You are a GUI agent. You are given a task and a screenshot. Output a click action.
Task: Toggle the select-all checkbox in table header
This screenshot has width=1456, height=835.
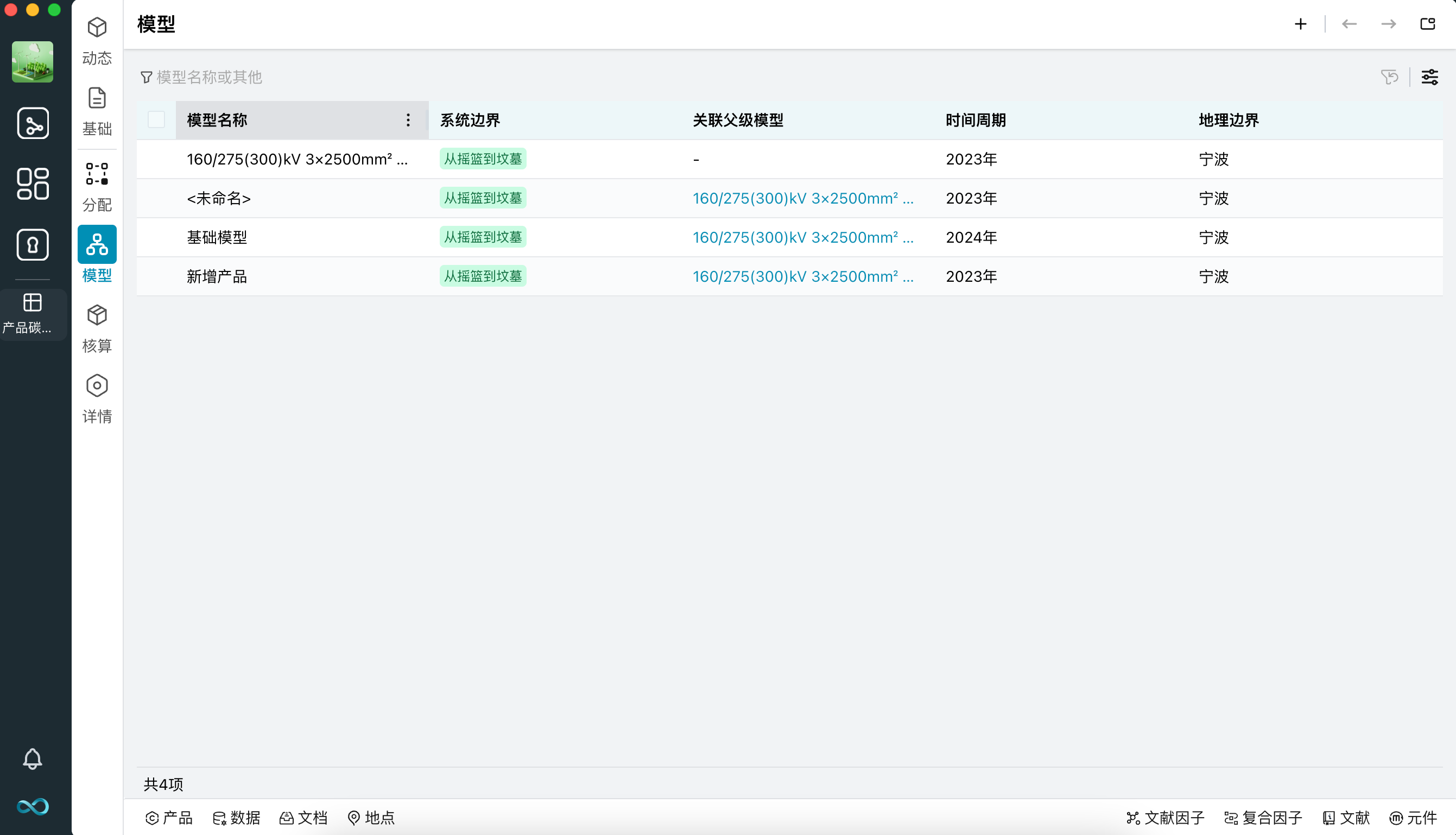tap(156, 120)
